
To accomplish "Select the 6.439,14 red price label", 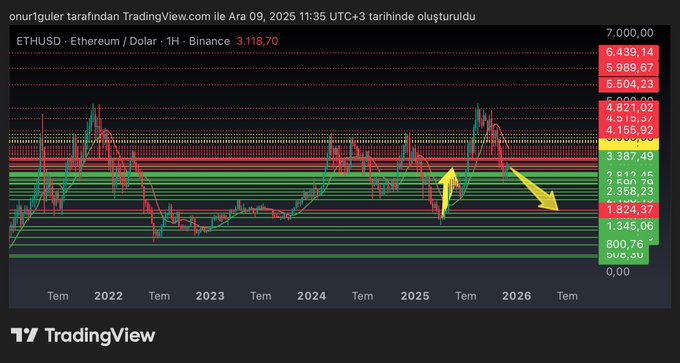I will (628, 53).
